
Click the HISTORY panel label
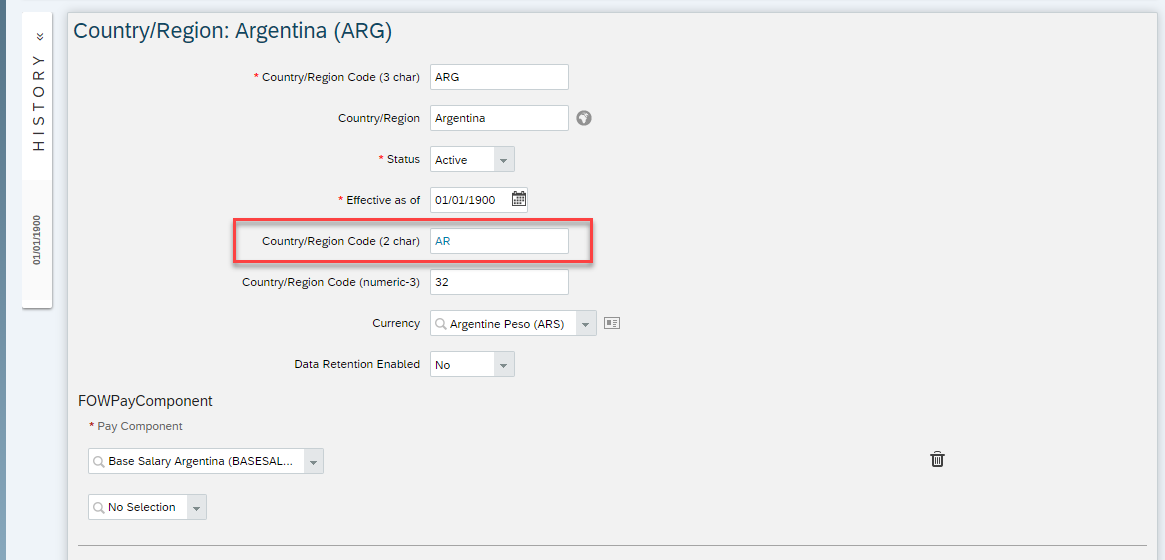coord(39,102)
